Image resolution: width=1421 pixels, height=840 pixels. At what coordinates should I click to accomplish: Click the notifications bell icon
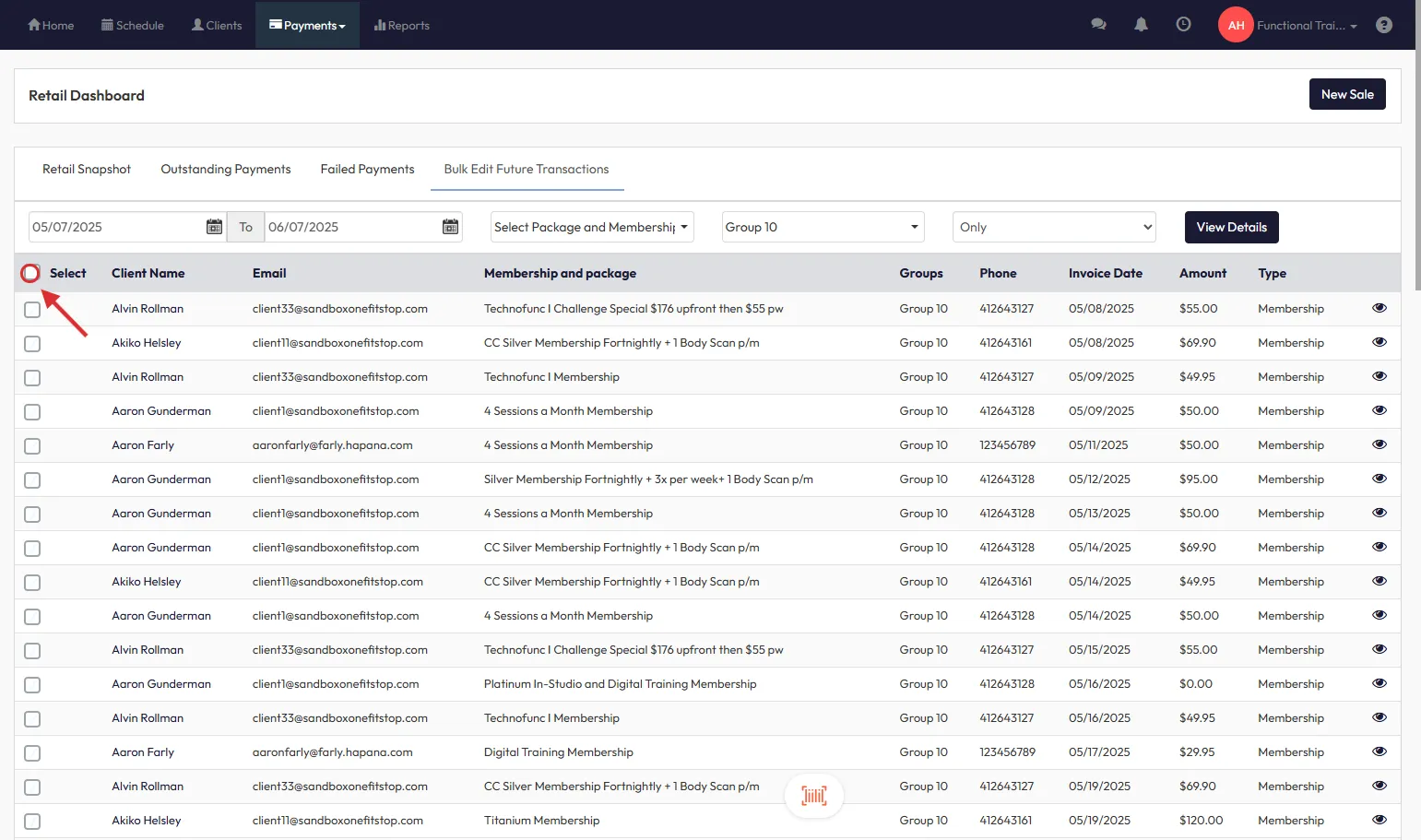(x=1141, y=25)
